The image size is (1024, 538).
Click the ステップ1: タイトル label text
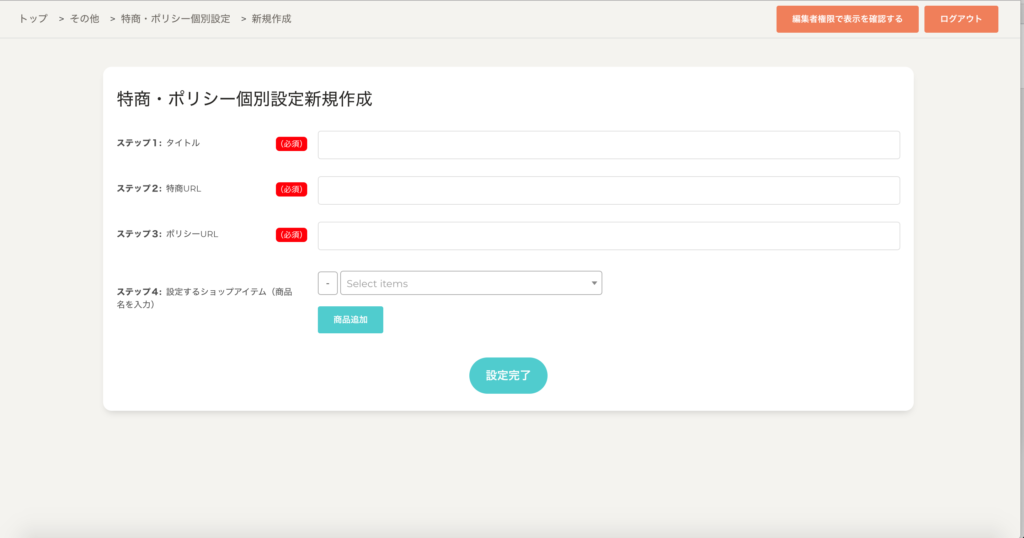(x=158, y=143)
